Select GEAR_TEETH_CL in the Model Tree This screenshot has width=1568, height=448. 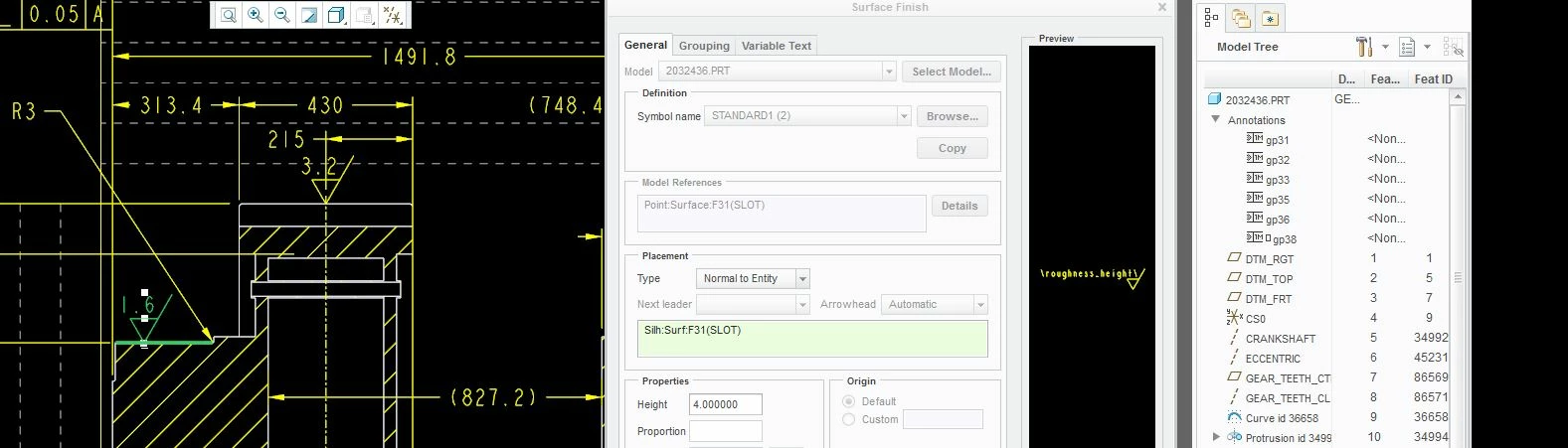tap(1288, 397)
